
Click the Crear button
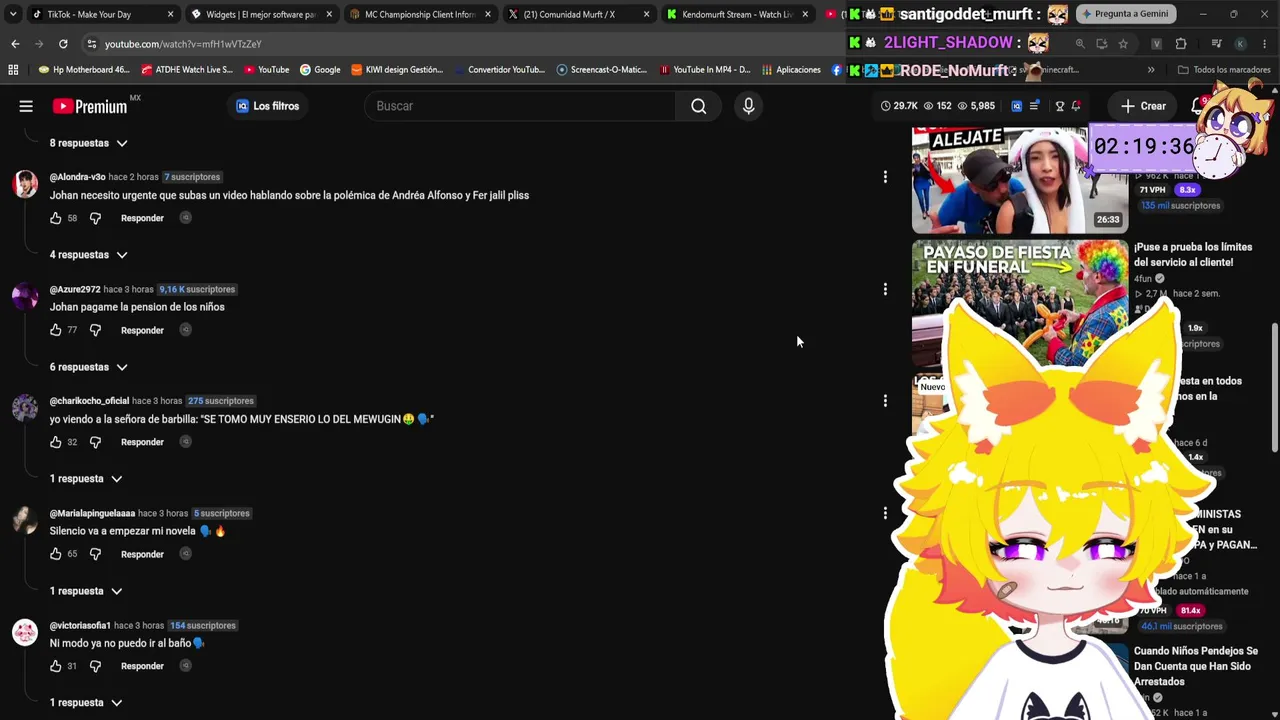[1142, 106]
